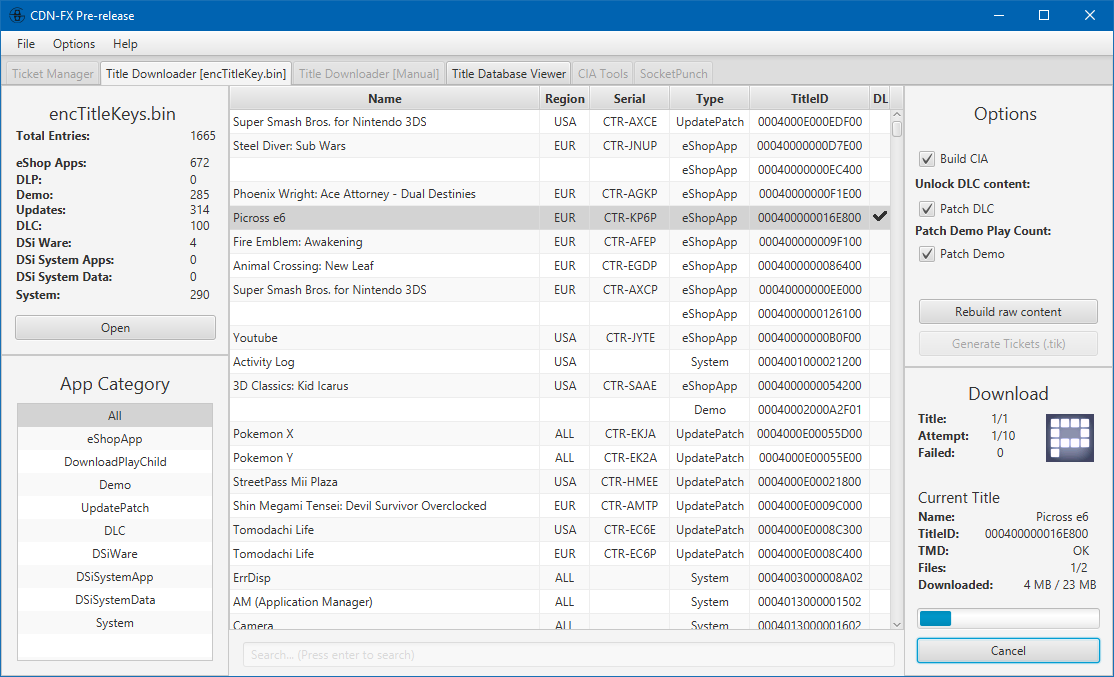Select the DSiSystemData category
Viewport: 1114px width, 677px height.
[x=115, y=600]
